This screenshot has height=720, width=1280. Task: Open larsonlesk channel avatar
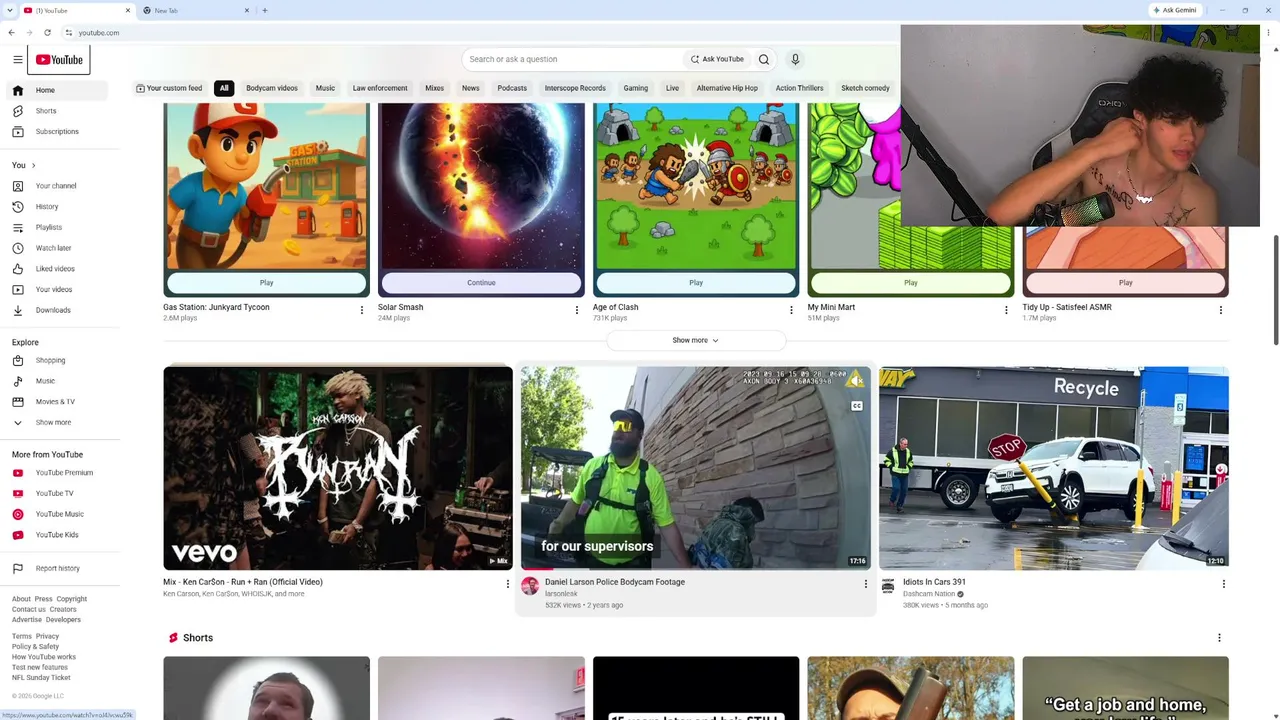530,587
